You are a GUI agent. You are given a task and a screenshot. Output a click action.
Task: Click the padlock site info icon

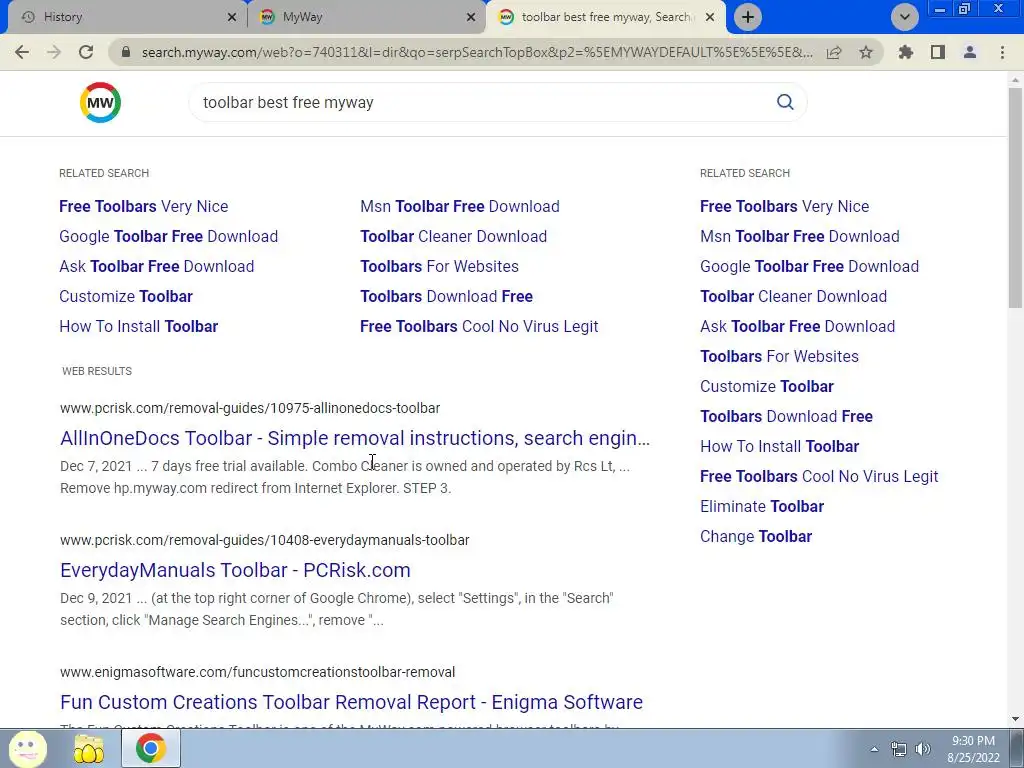(x=126, y=52)
